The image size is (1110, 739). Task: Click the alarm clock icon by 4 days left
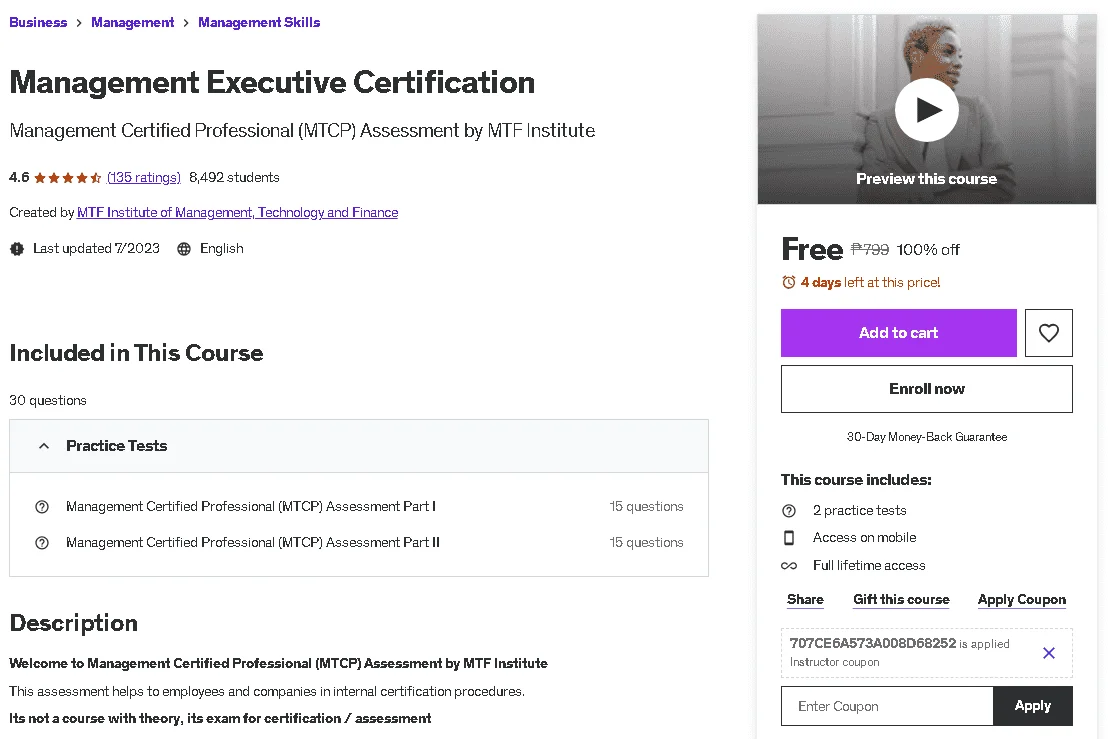click(x=789, y=282)
